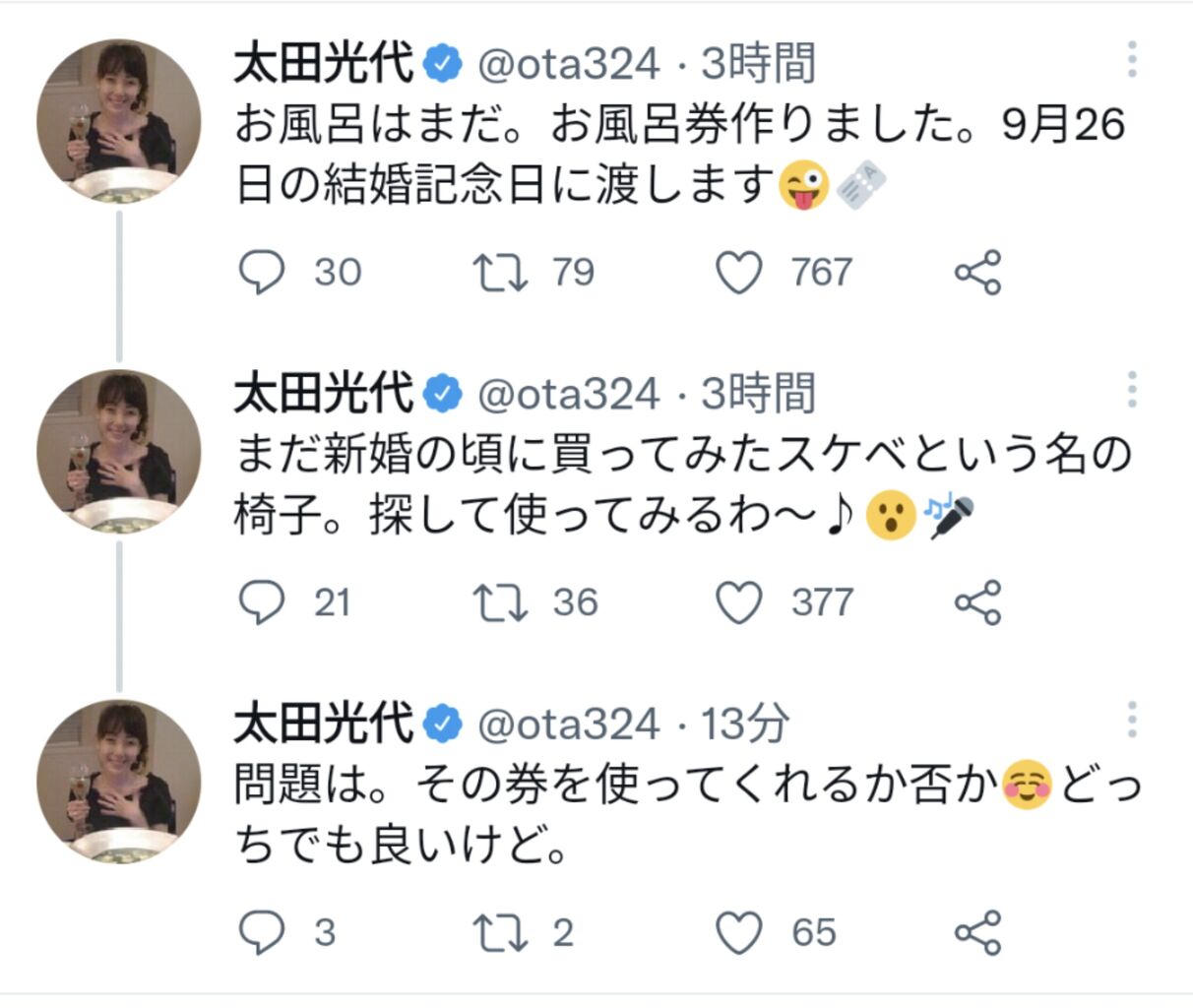Retweet the tweet with 2 retweets
The height and width of the screenshot is (1008, 1193).
pos(501,932)
